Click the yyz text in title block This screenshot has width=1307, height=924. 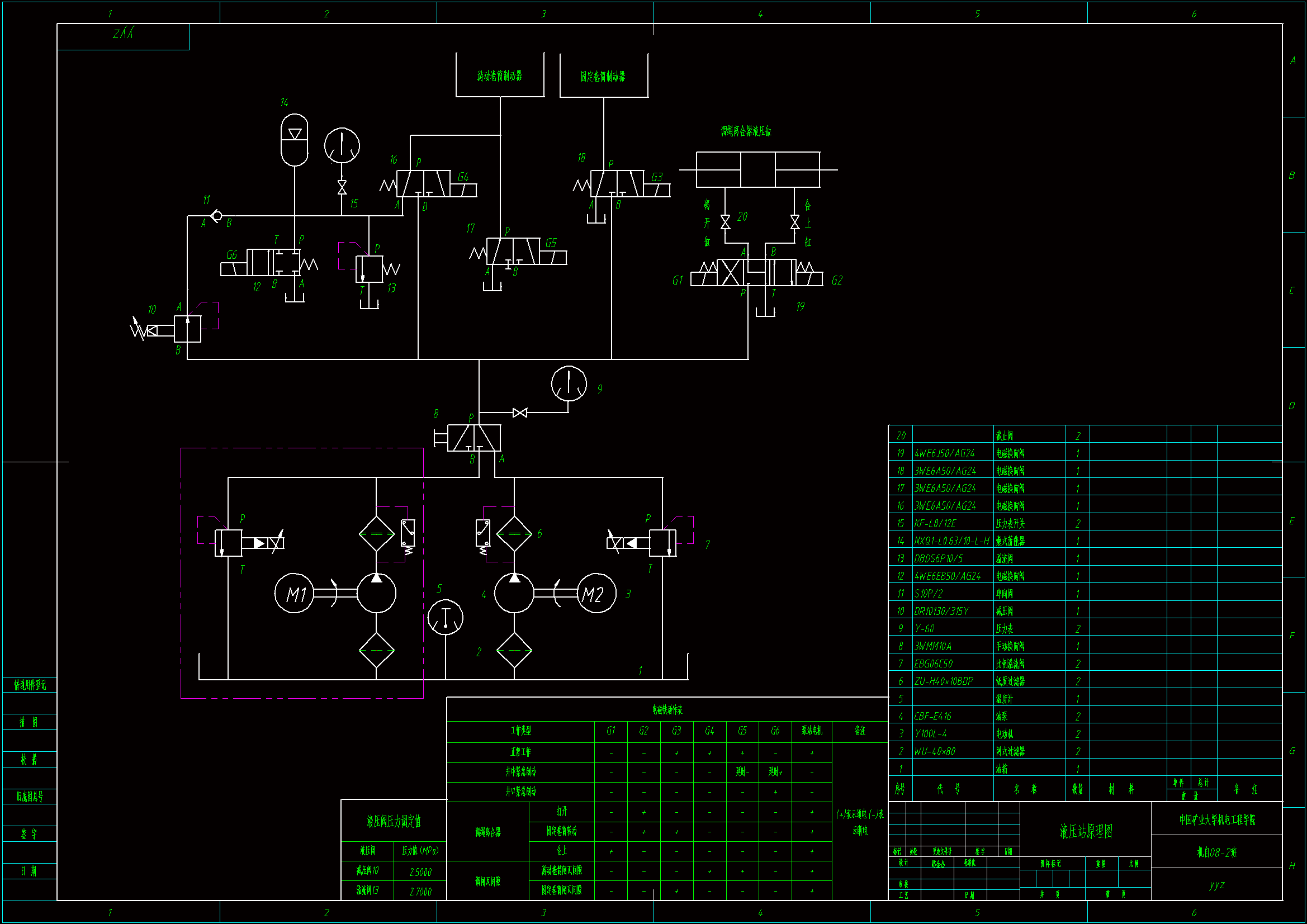(1216, 885)
